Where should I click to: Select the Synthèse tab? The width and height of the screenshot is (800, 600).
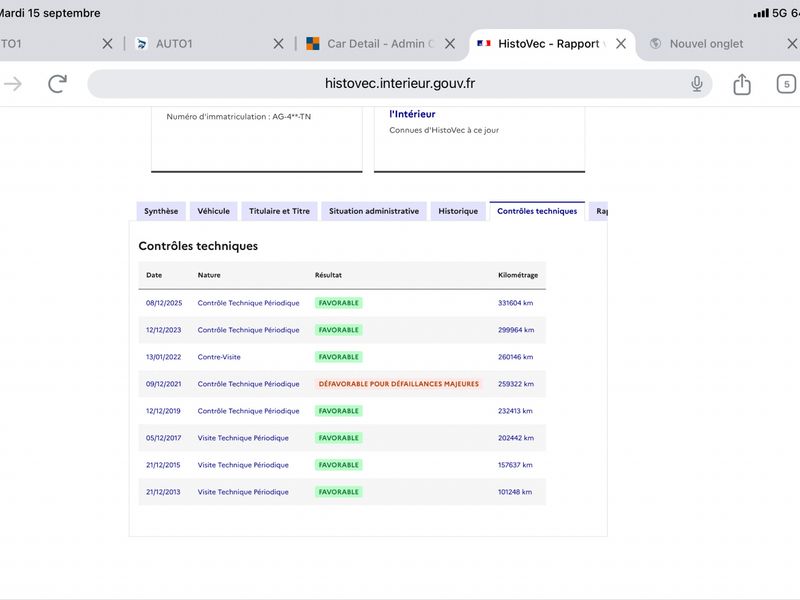(161, 211)
